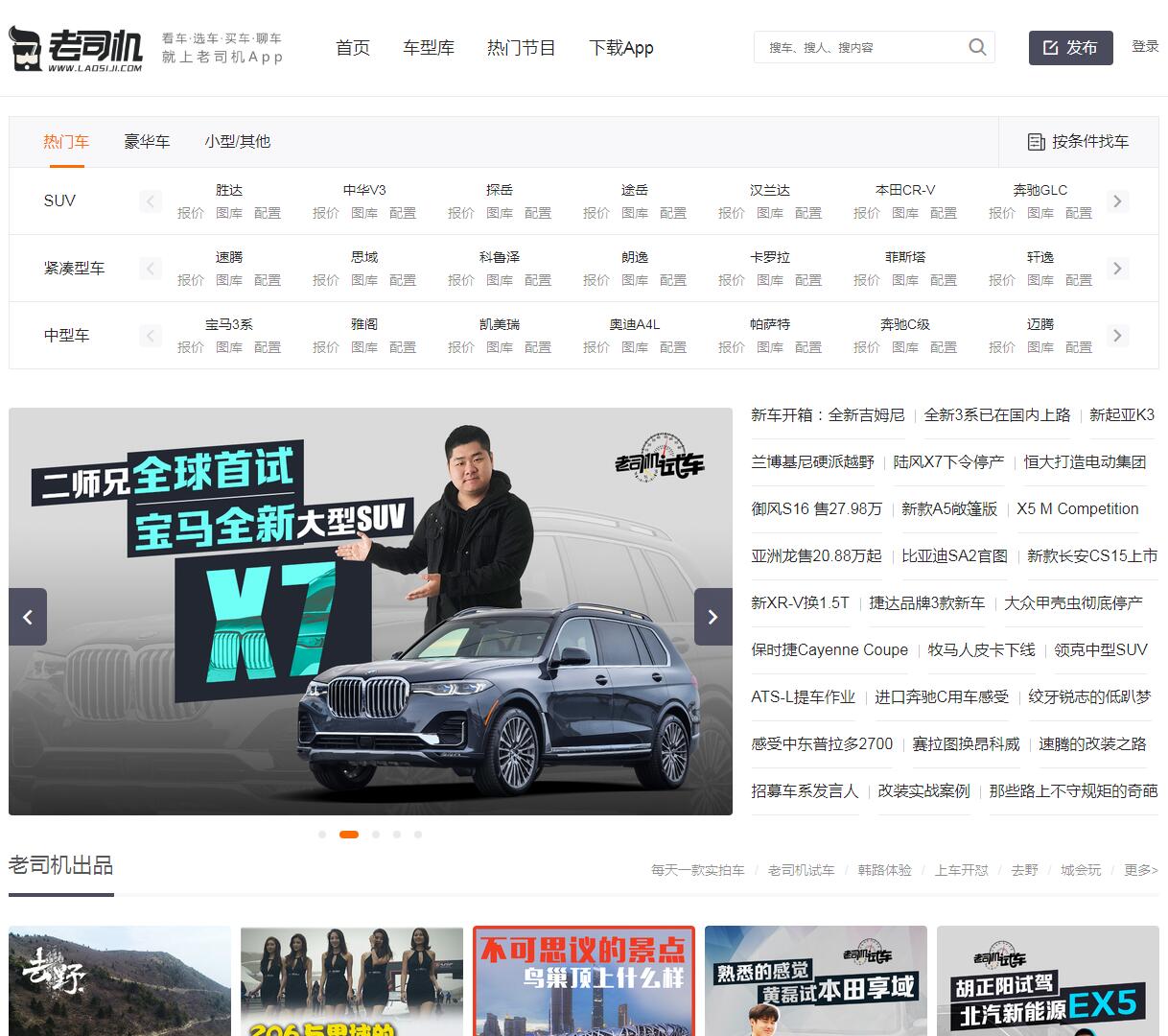Image resolution: width=1168 pixels, height=1036 pixels.
Task: Open 胡正阳试驾 EX5 video thumbnail
Action: pyautogui.click(x=1048, y=980)
